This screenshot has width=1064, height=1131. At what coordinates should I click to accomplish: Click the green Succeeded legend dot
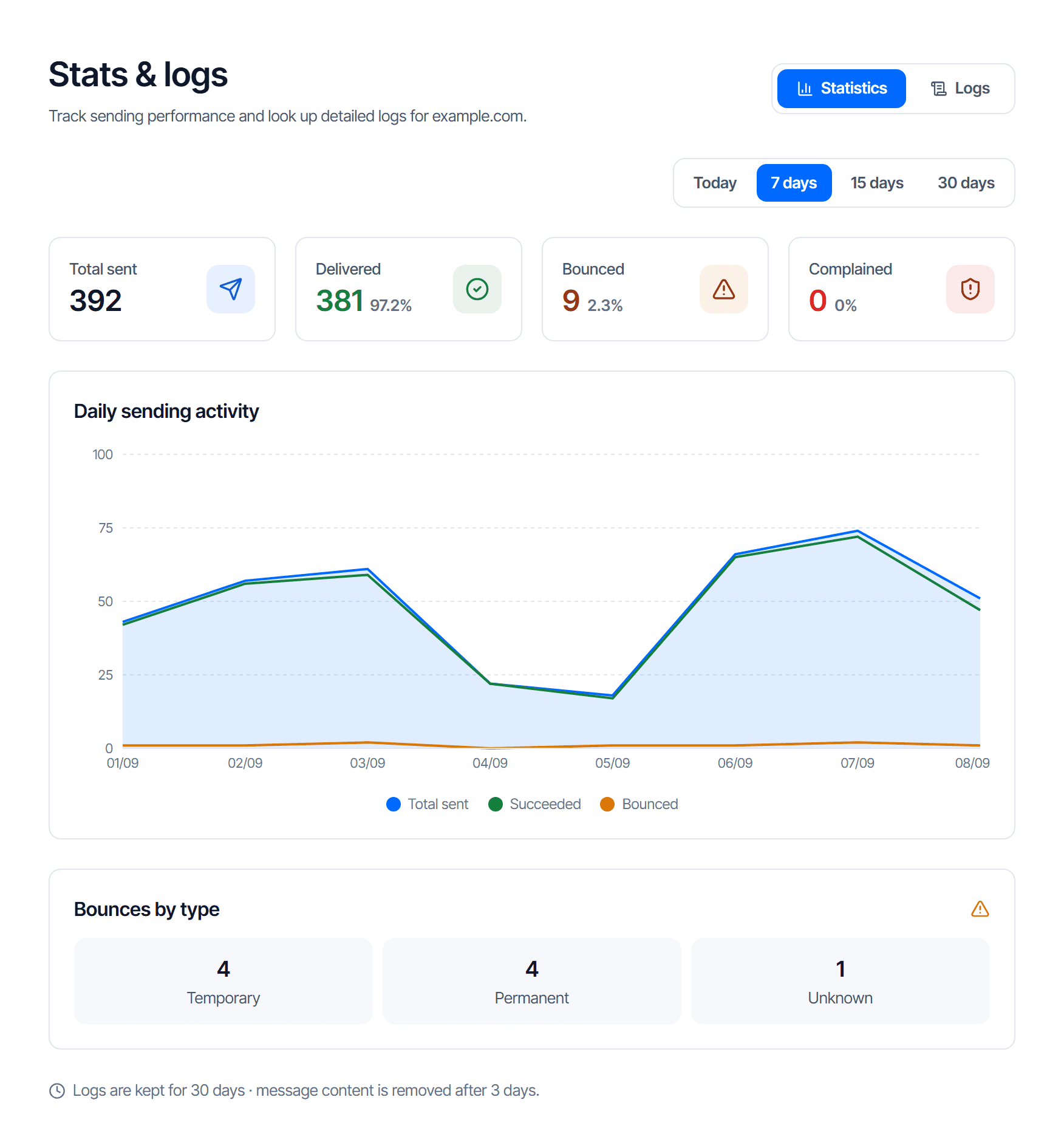click(496, 804)
